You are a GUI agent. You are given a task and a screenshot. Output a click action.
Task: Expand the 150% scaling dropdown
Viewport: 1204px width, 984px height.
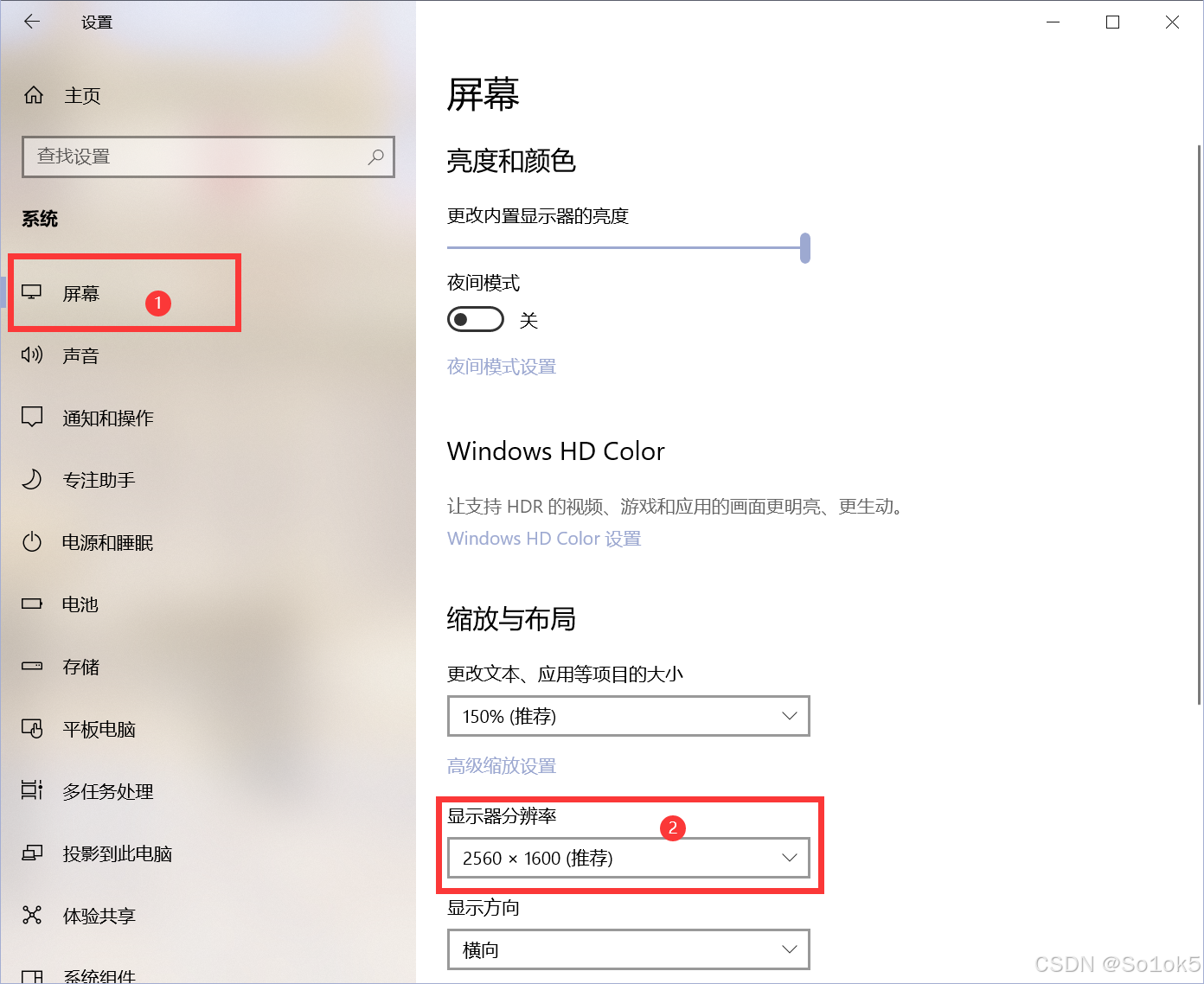tap(629, 716)
